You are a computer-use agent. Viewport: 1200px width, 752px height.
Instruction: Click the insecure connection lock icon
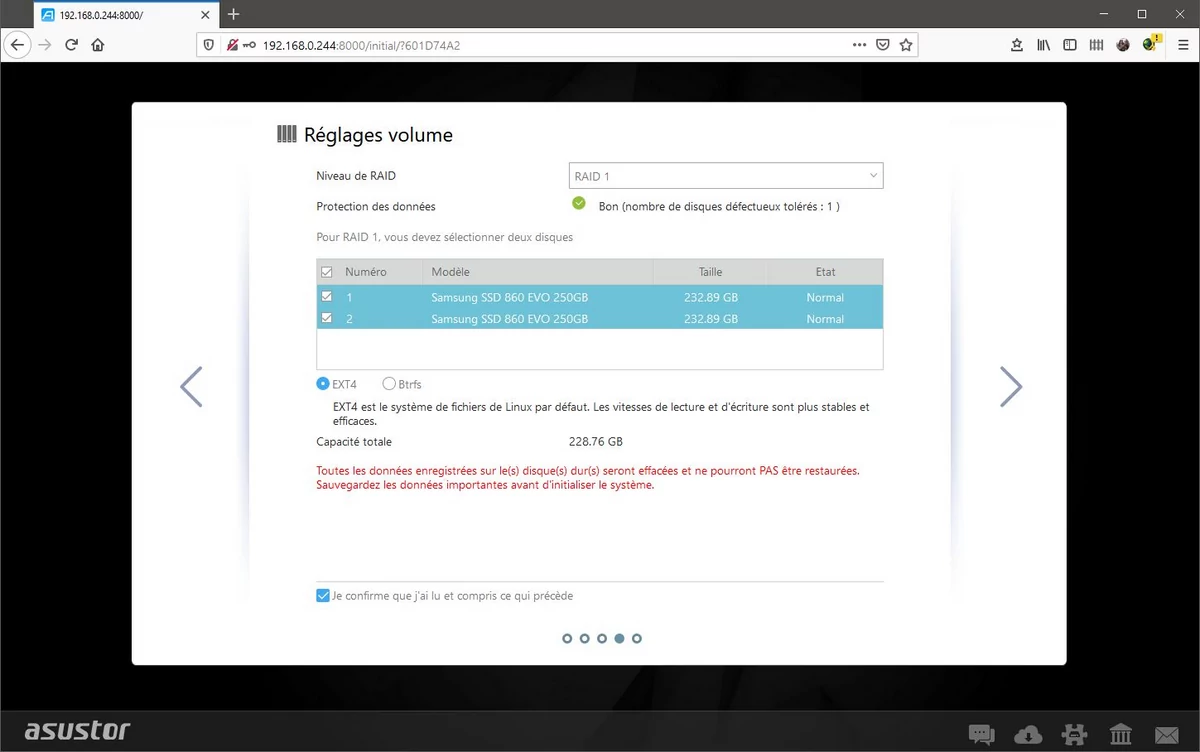tap(231, 45)
